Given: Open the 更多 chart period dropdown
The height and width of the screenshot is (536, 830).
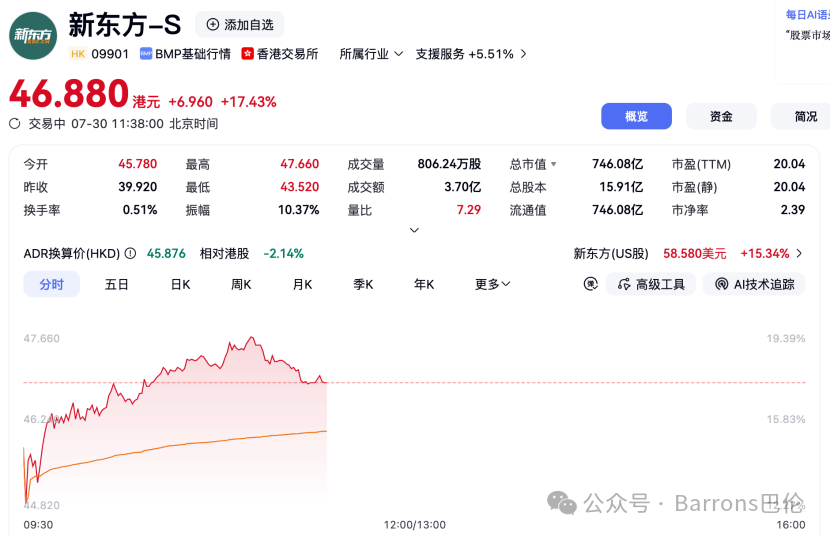Looking at the screenshot, I should coord(492,284).
